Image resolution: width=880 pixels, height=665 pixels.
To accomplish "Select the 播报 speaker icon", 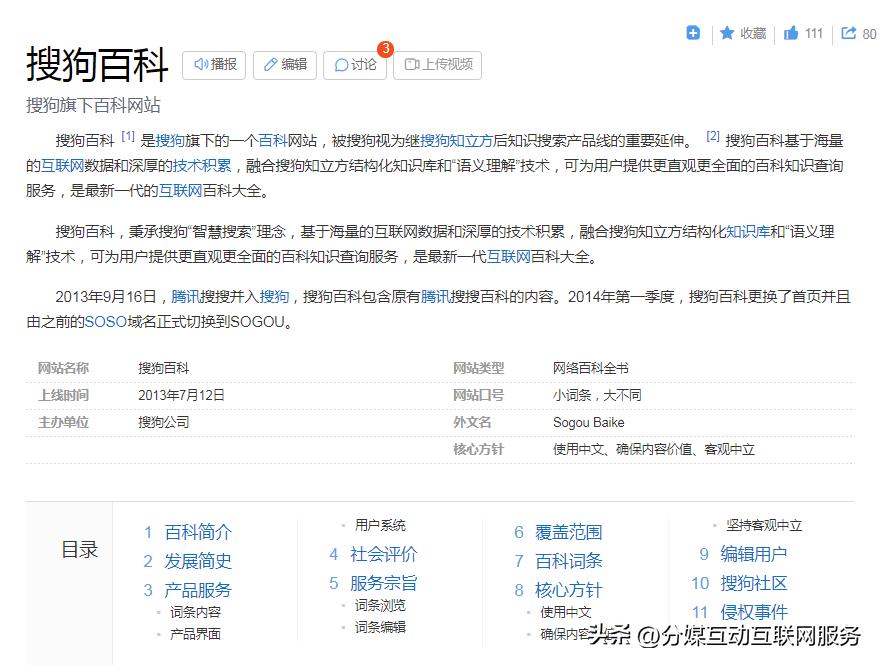I will (x=200, y=65).
